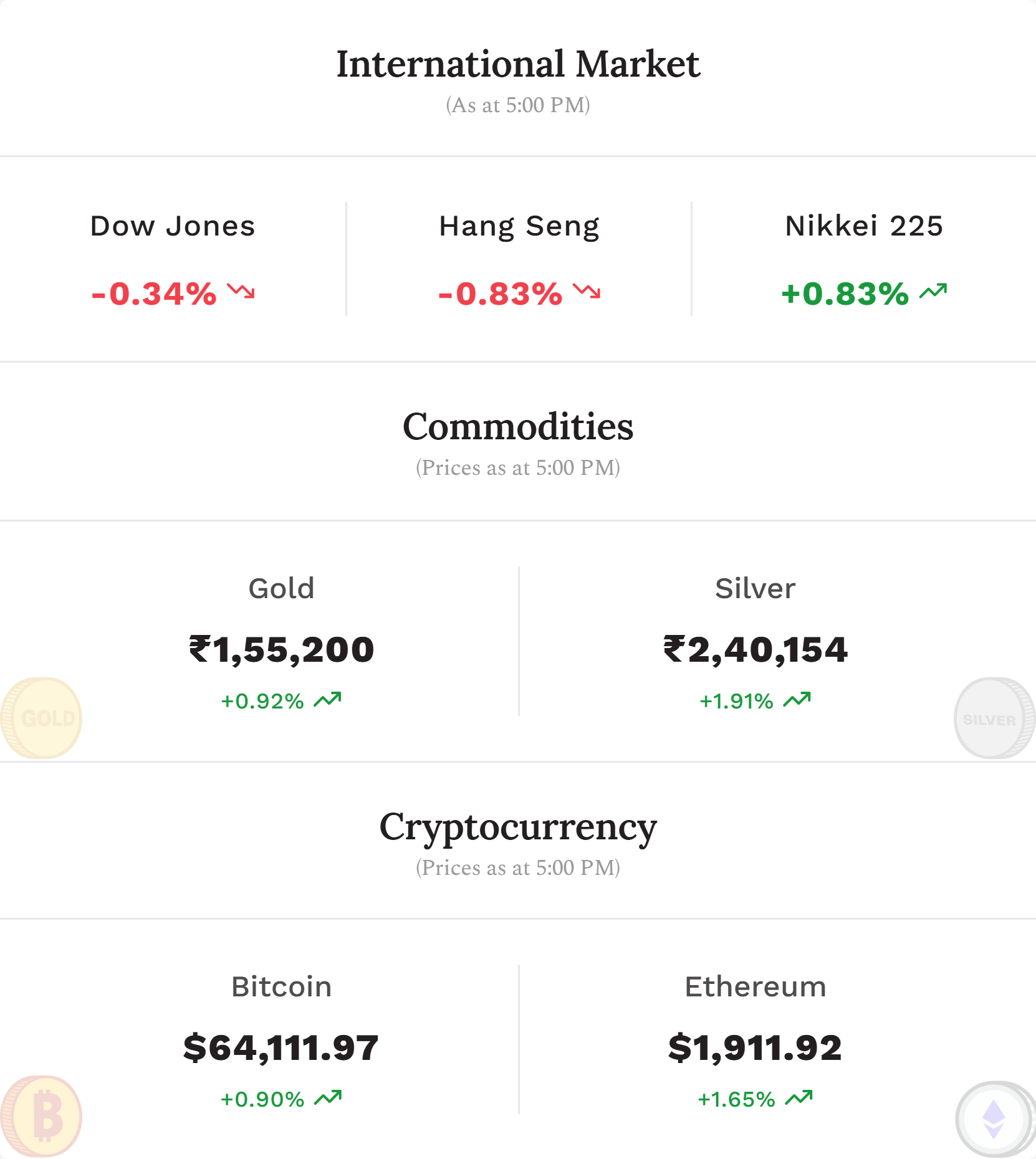Select the Gold price ₹1,55,200

pos(281,649)
